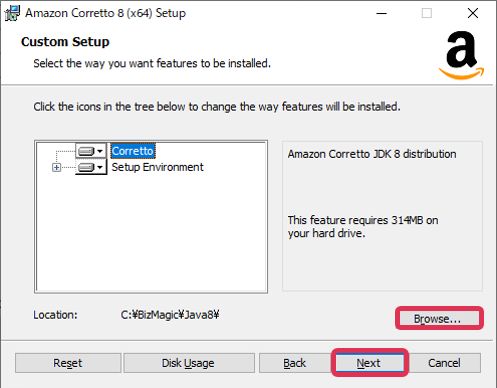Click the Custom Setup heading

65,42
